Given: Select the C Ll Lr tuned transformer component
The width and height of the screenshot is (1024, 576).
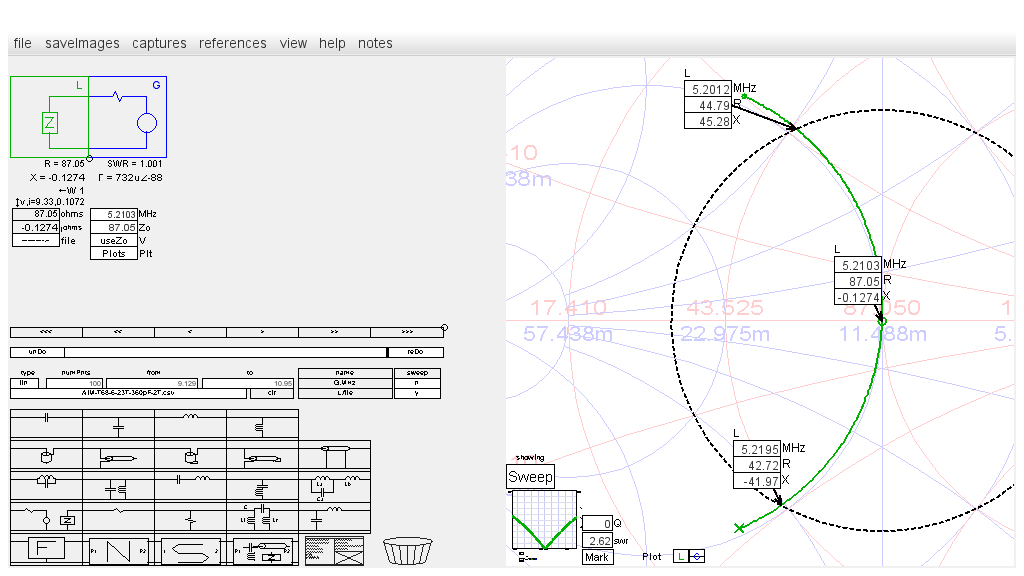Looking at the screenshot, I should coord(262,517).
